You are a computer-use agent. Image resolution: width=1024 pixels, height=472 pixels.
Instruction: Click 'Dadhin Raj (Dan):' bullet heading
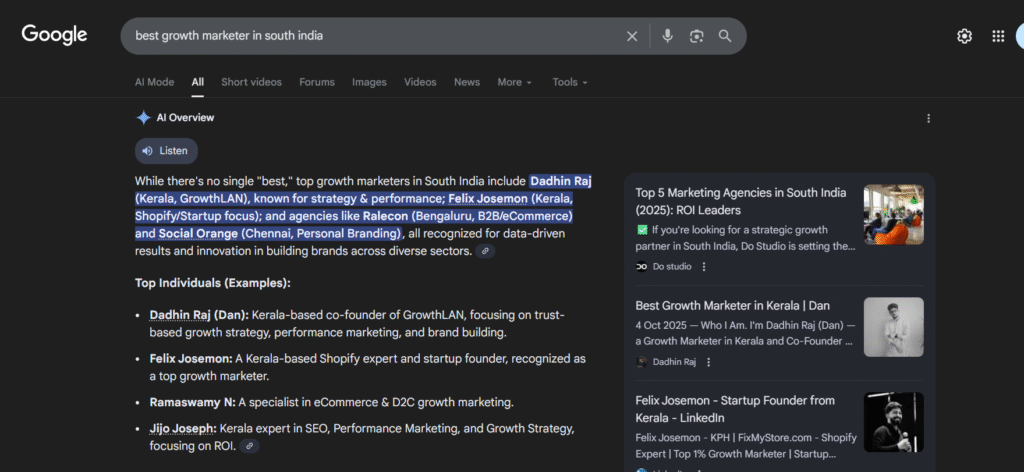pos(199,315)
